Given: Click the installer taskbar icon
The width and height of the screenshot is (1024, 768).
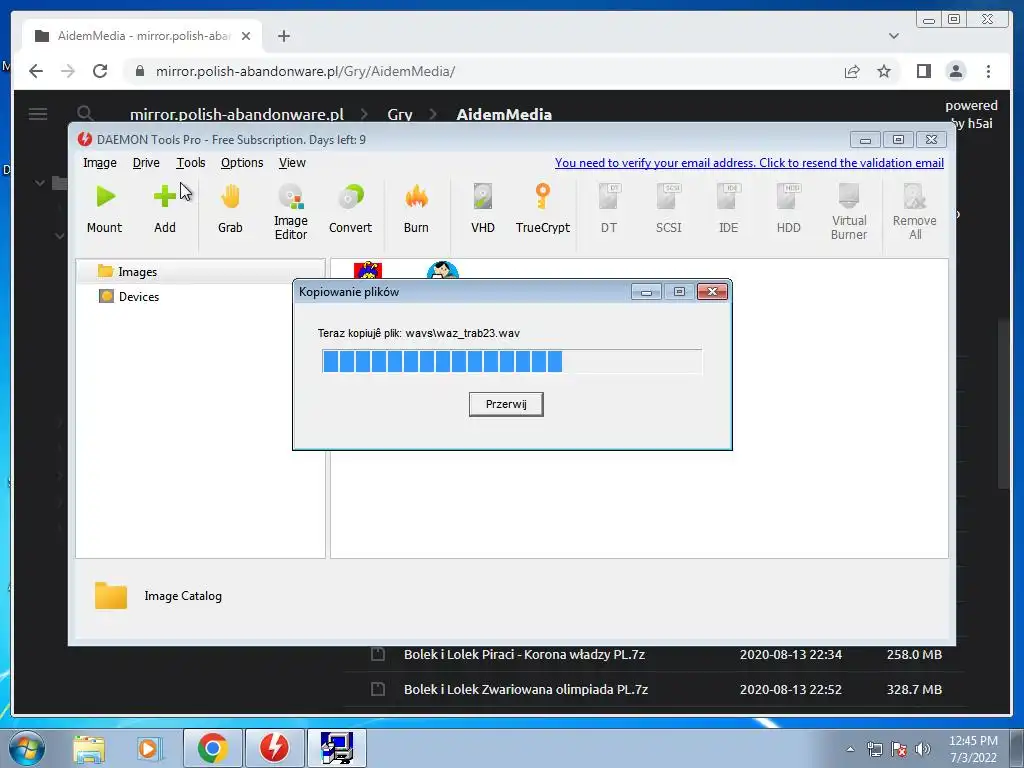Looking at the screenshot, I should 336,748.
